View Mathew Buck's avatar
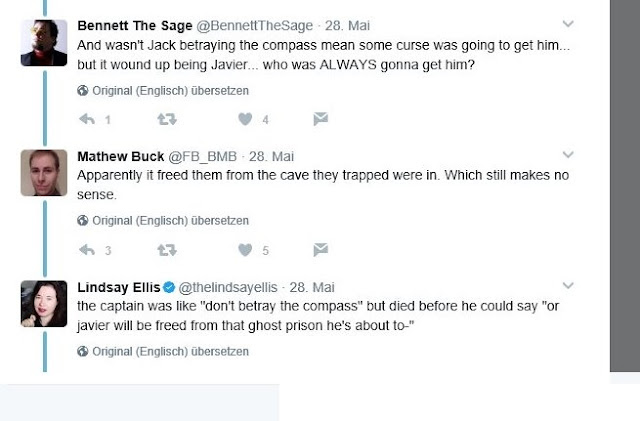640x421 pixels. [44, 172]
